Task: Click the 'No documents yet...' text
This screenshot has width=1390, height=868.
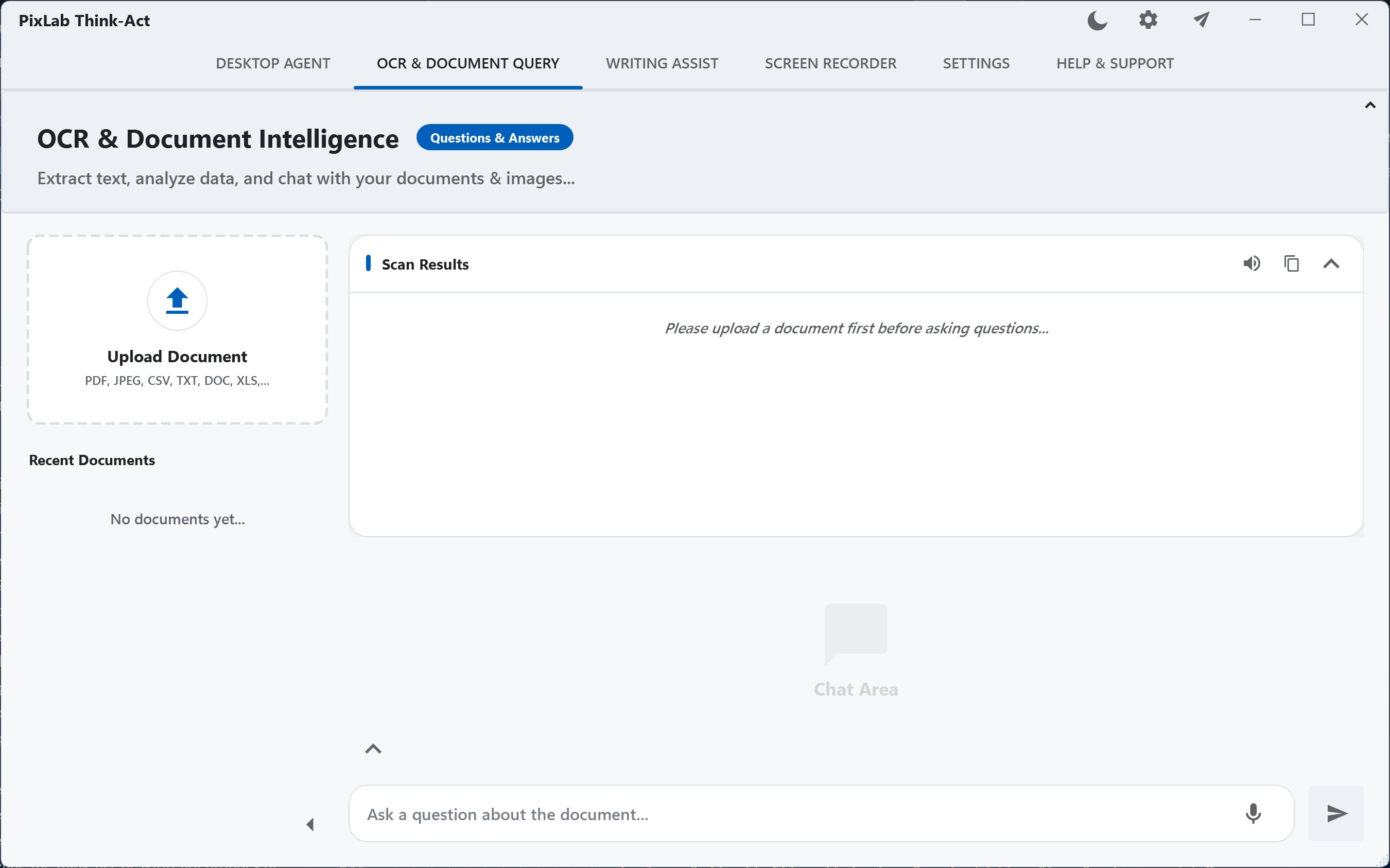Action: click(178, 519)
